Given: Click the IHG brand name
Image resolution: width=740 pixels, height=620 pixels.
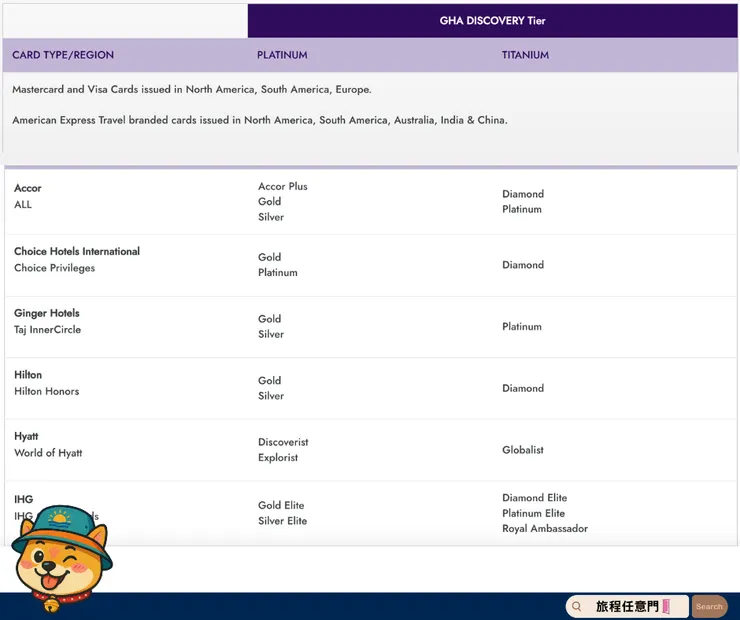Looking at the screenshot, I should pos(24,499).
